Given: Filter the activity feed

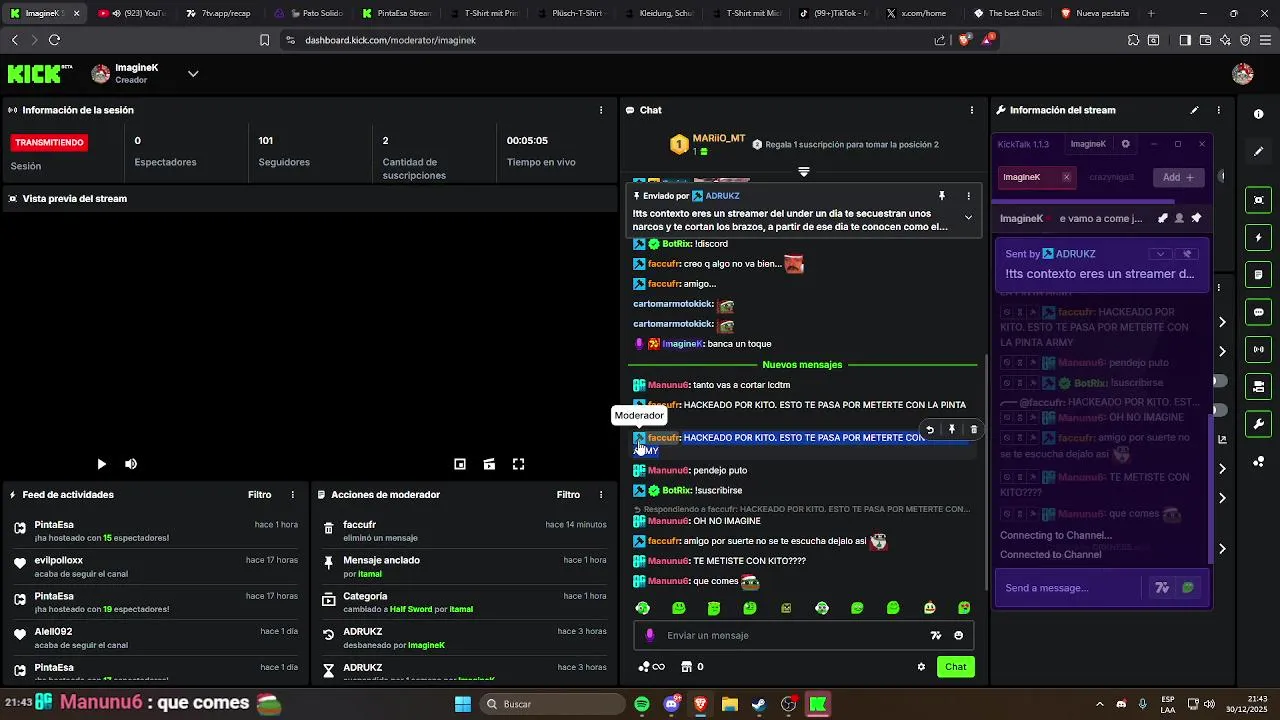Looking at the screenshot, I should click(x=259, y=495).
